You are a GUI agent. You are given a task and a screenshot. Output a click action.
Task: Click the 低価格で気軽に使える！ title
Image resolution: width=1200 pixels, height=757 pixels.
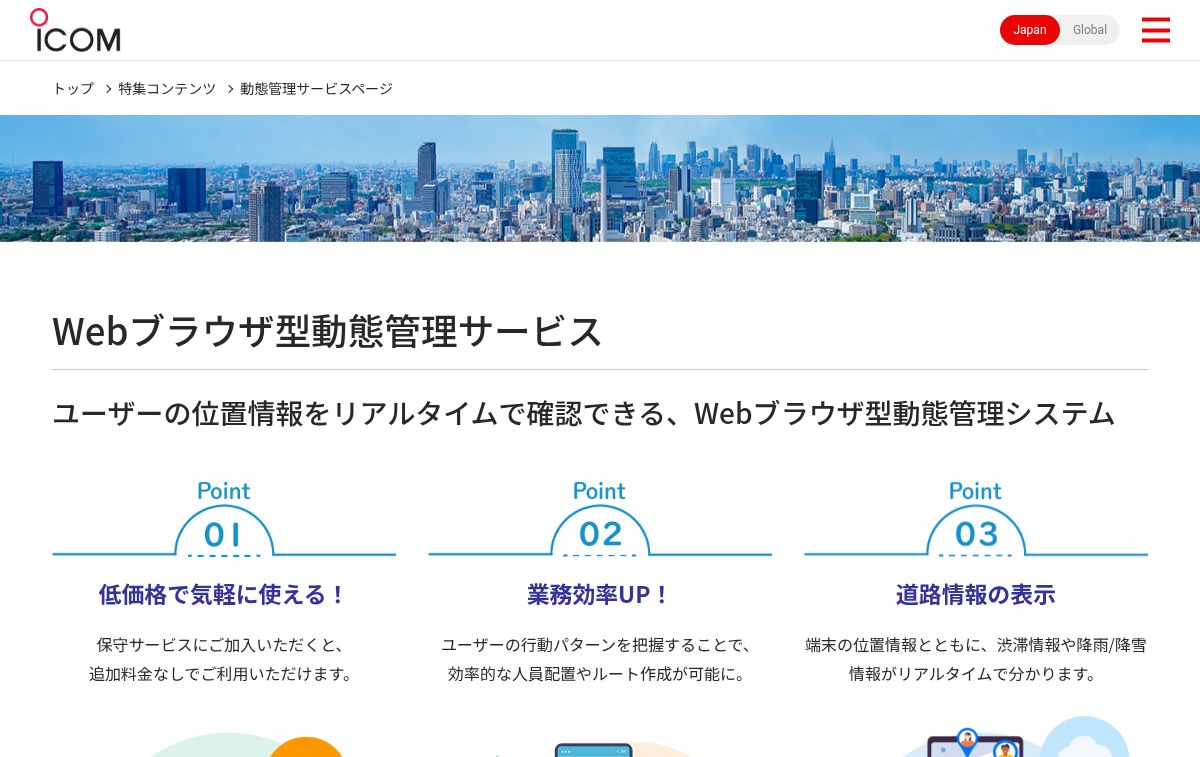pos(224,594)
